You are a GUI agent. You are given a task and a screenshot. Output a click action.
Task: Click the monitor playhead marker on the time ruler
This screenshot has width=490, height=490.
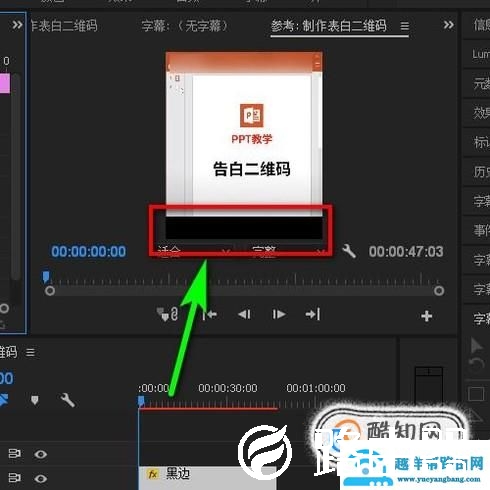point(46,277)
